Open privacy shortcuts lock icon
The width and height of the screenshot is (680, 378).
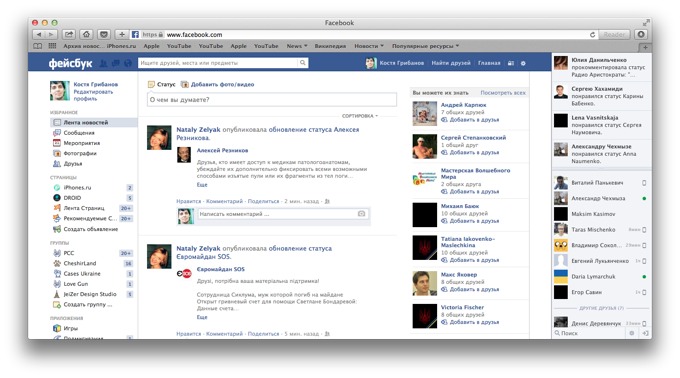tap(511, 63)
